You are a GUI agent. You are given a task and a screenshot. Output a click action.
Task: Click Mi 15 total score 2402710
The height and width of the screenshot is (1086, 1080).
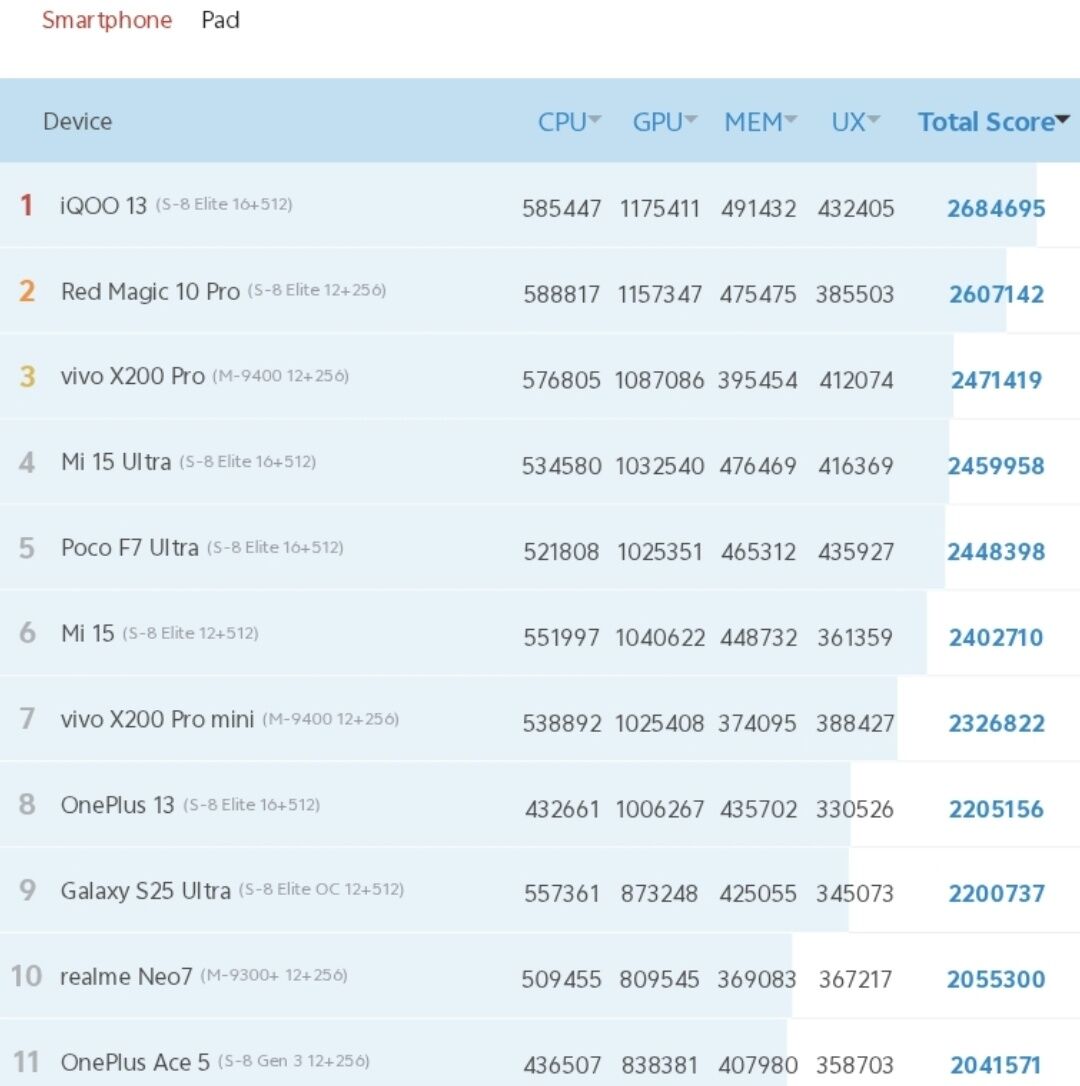(x=996, y=637)
